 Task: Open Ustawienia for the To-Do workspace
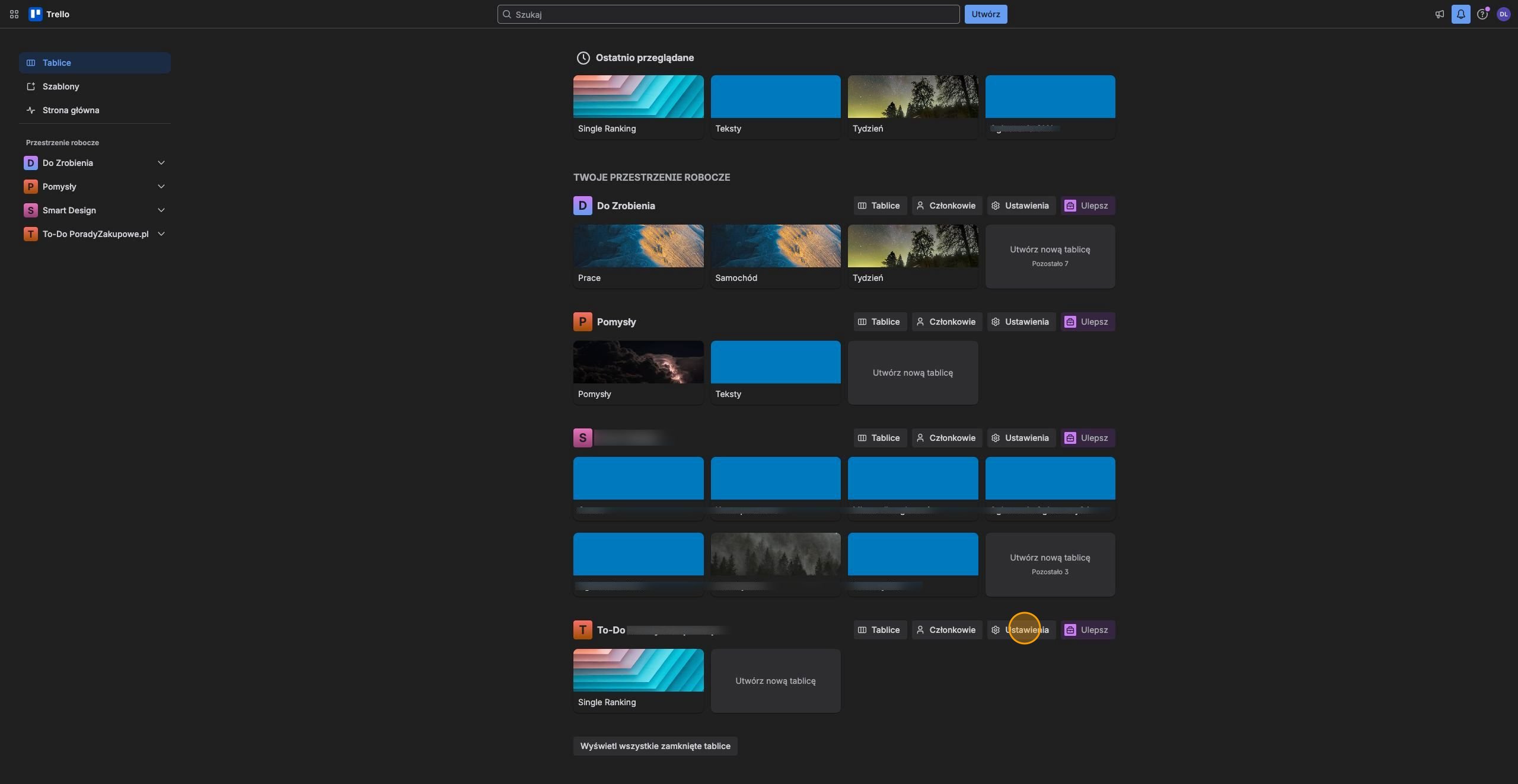click(x=1021, y=630)
